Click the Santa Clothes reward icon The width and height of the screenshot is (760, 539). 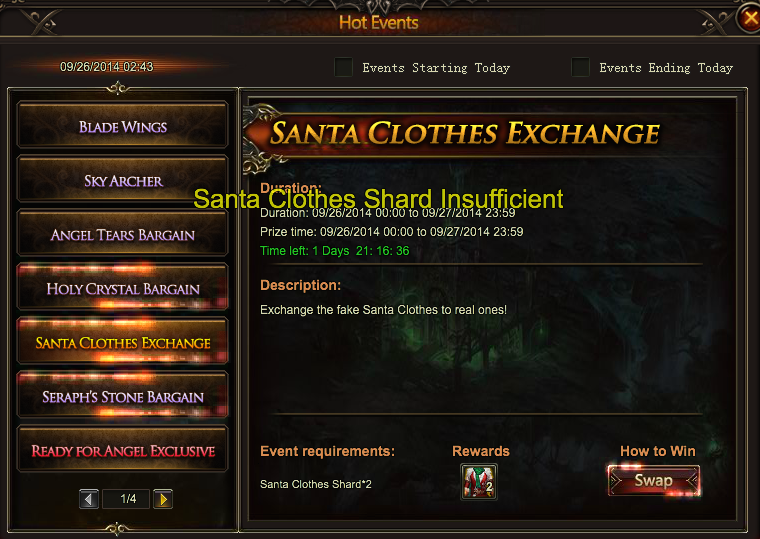tap(478, 481)
